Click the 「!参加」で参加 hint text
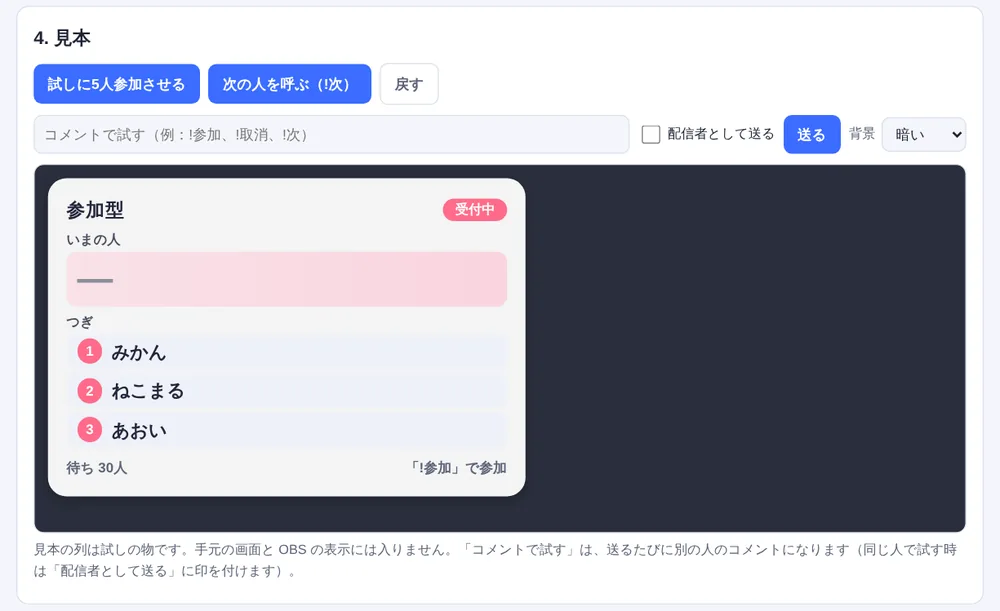Image resolution: width=1000 pixels, height=611 pixels. point(457,468)
